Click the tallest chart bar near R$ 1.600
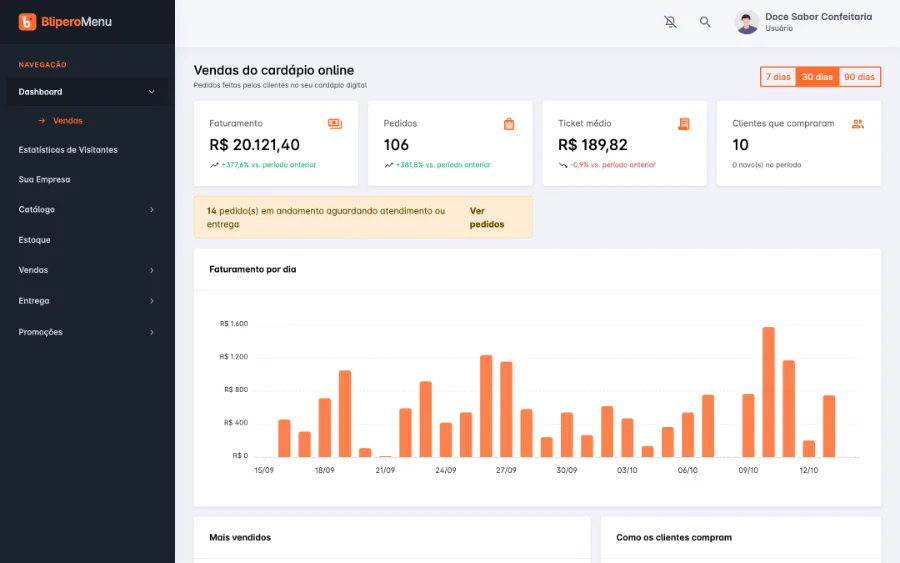900x563 pixels. [768, 392]
